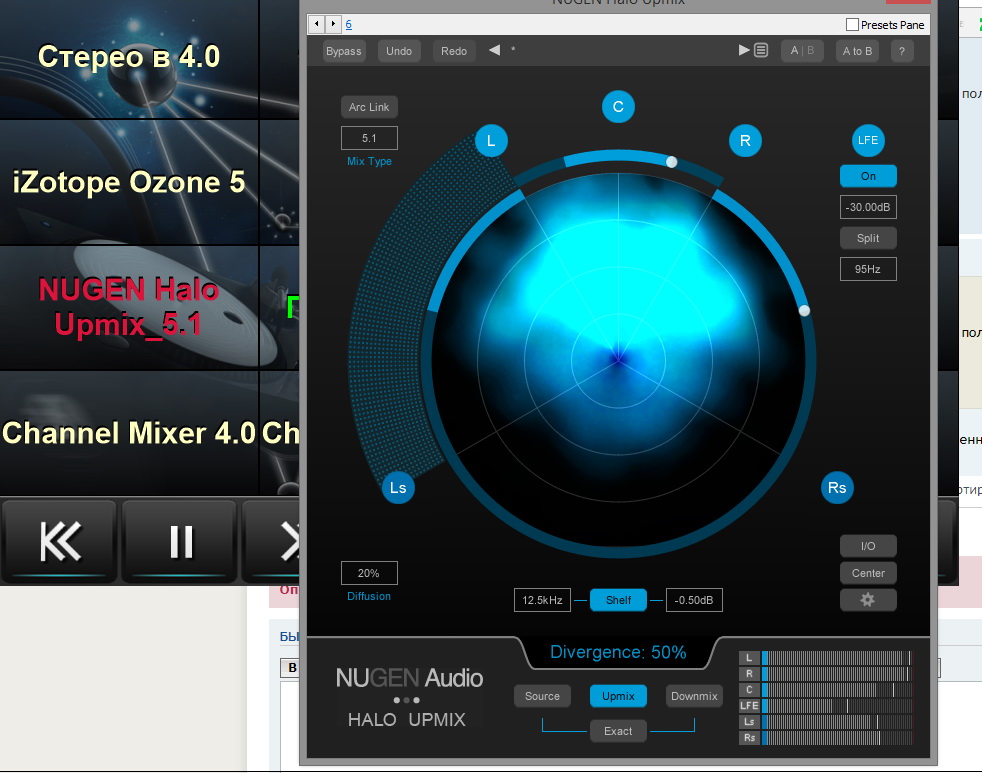Open the 5.1 Mix Type dropdown
Screen dimensions: 982x773
pos(369,138)
